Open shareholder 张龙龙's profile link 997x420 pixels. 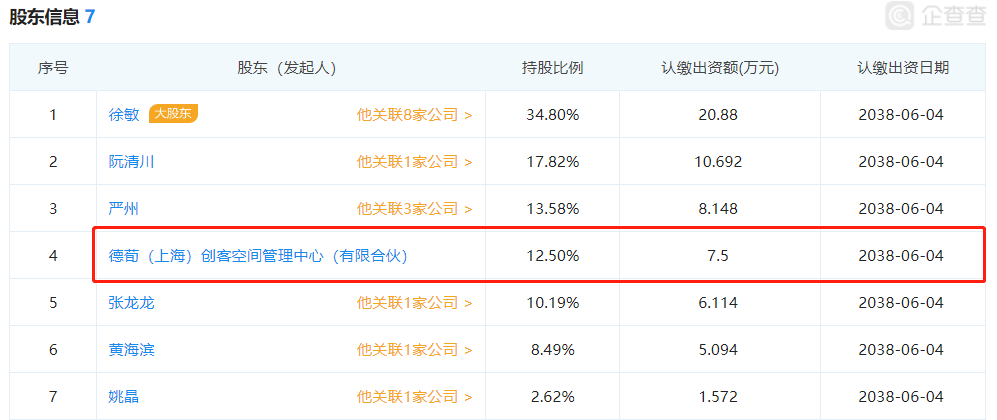tap(132, 302)
